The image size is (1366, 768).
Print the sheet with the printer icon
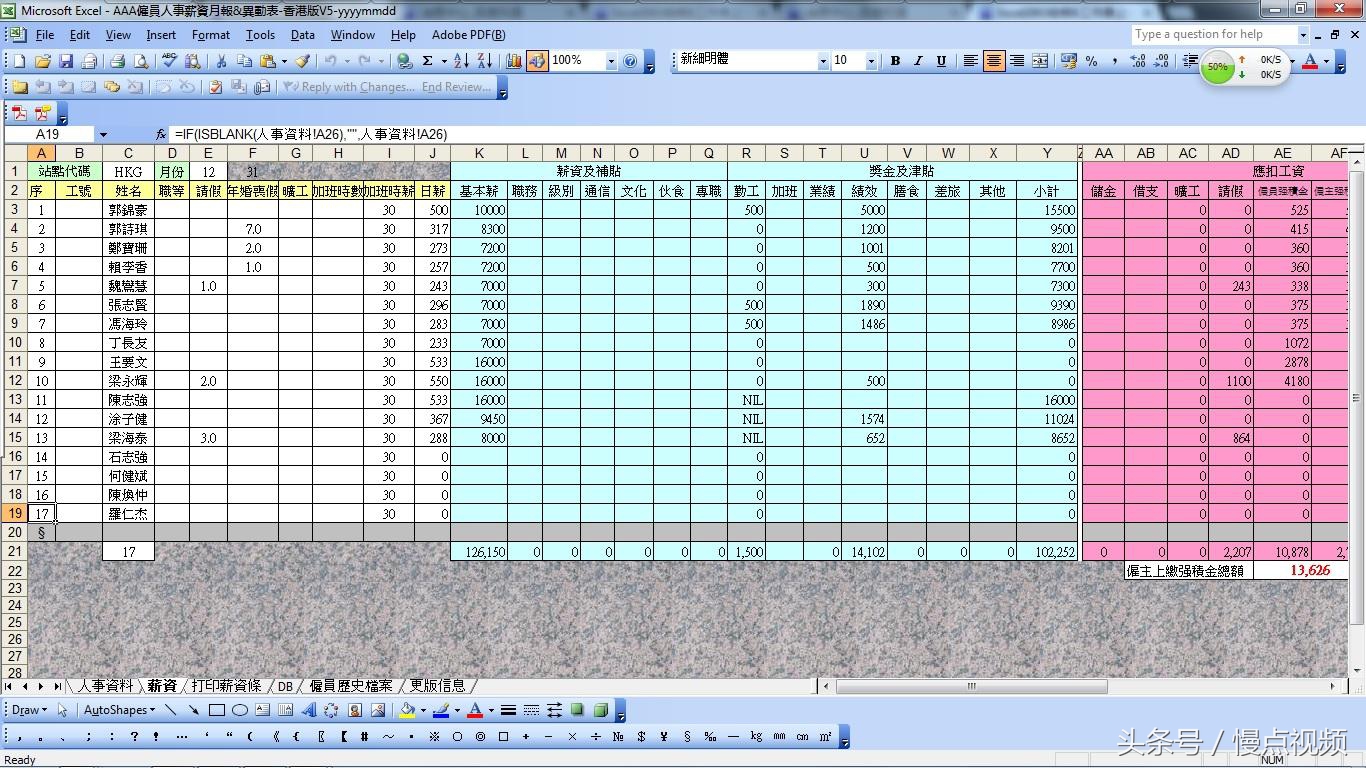117,61
